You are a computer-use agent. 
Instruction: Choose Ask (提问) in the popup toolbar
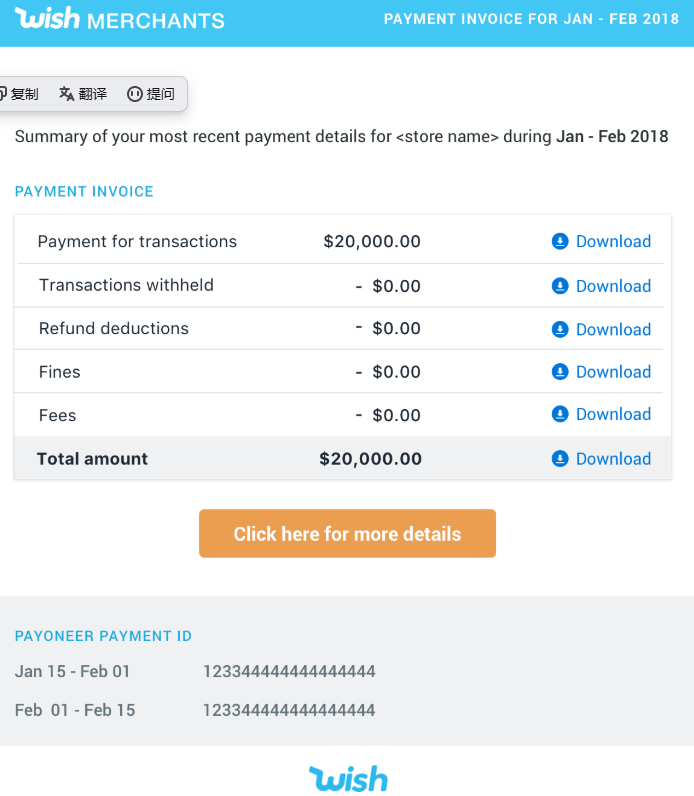tap(151, 94)
